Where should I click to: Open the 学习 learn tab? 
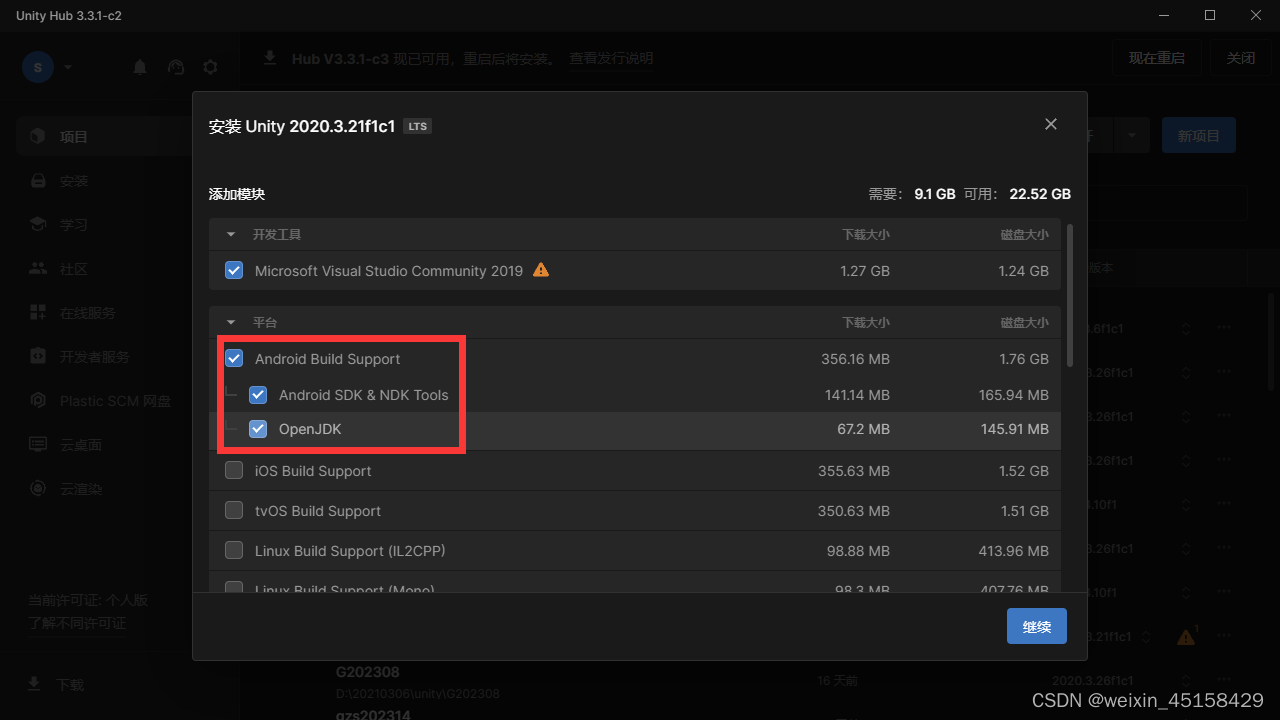(120, 225)
